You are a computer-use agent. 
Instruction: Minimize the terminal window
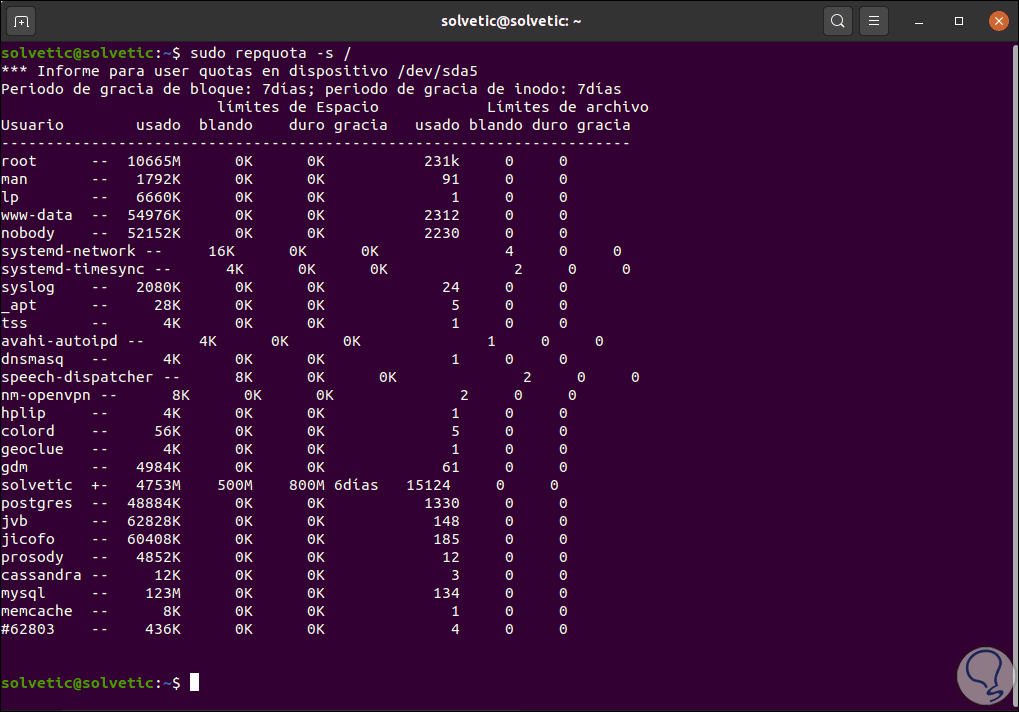[x=919, y=21]
